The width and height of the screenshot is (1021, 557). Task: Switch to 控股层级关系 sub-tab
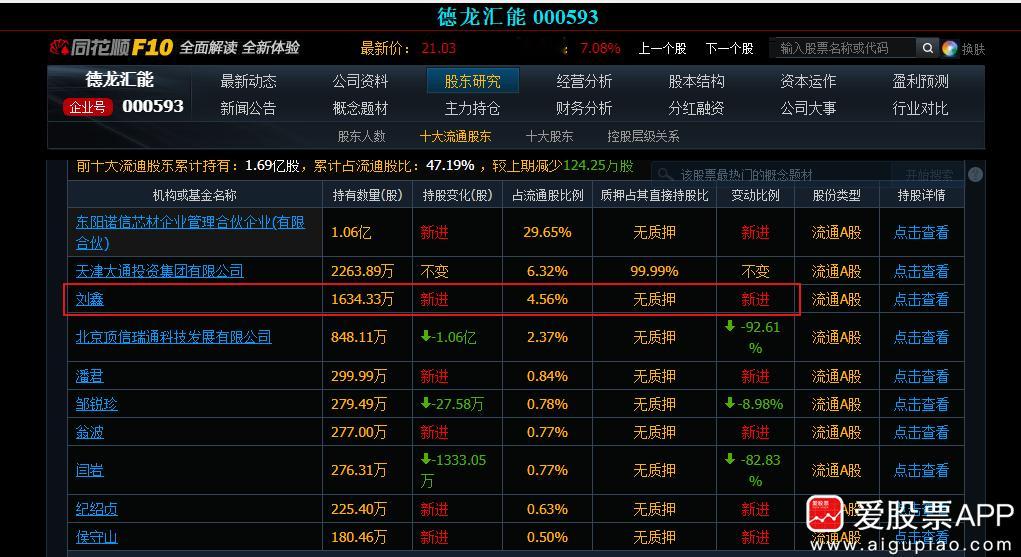tap(643, 136)
